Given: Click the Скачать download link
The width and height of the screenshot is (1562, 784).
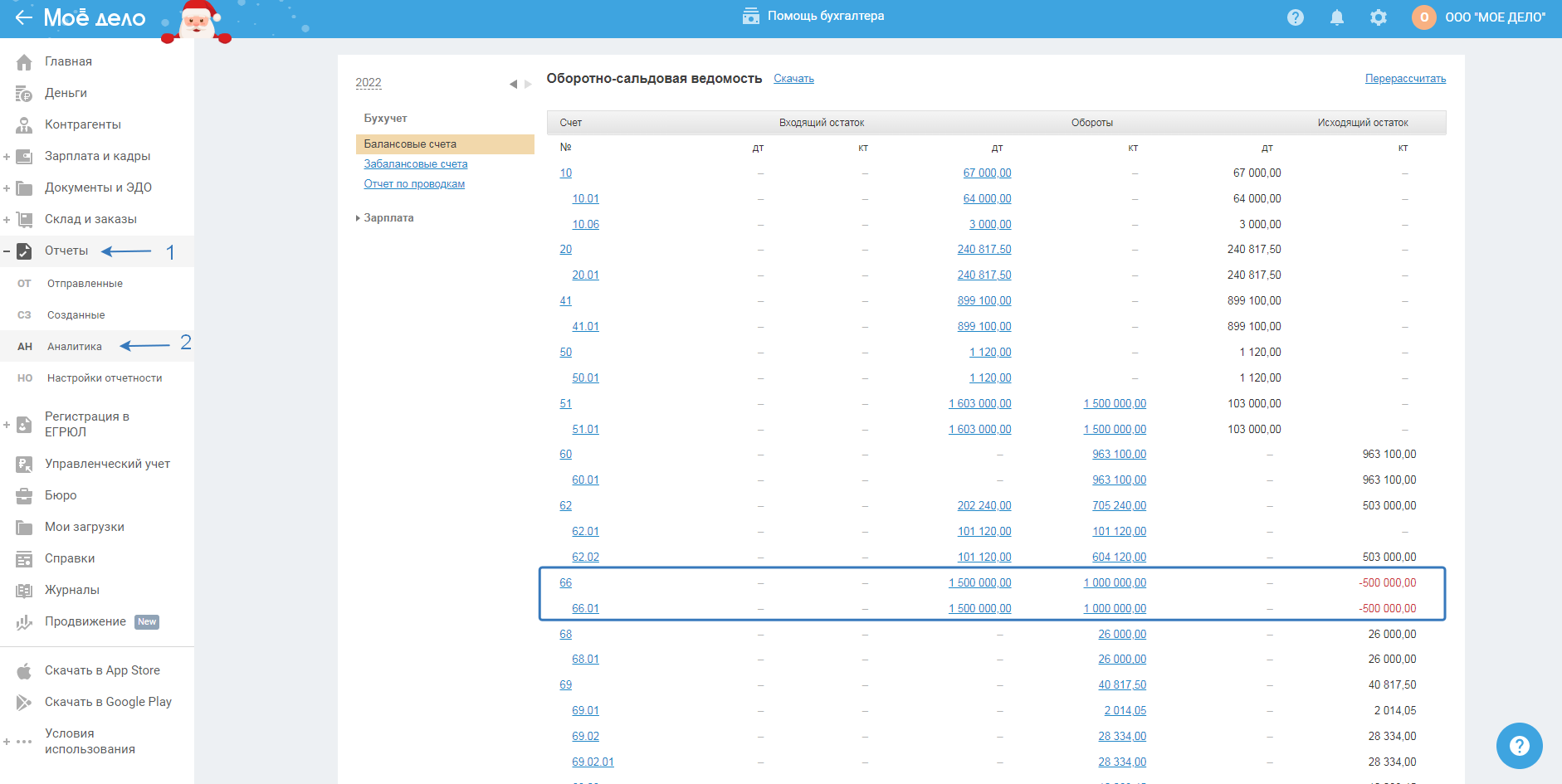Looking at the screenshot, I should (793, 79).
